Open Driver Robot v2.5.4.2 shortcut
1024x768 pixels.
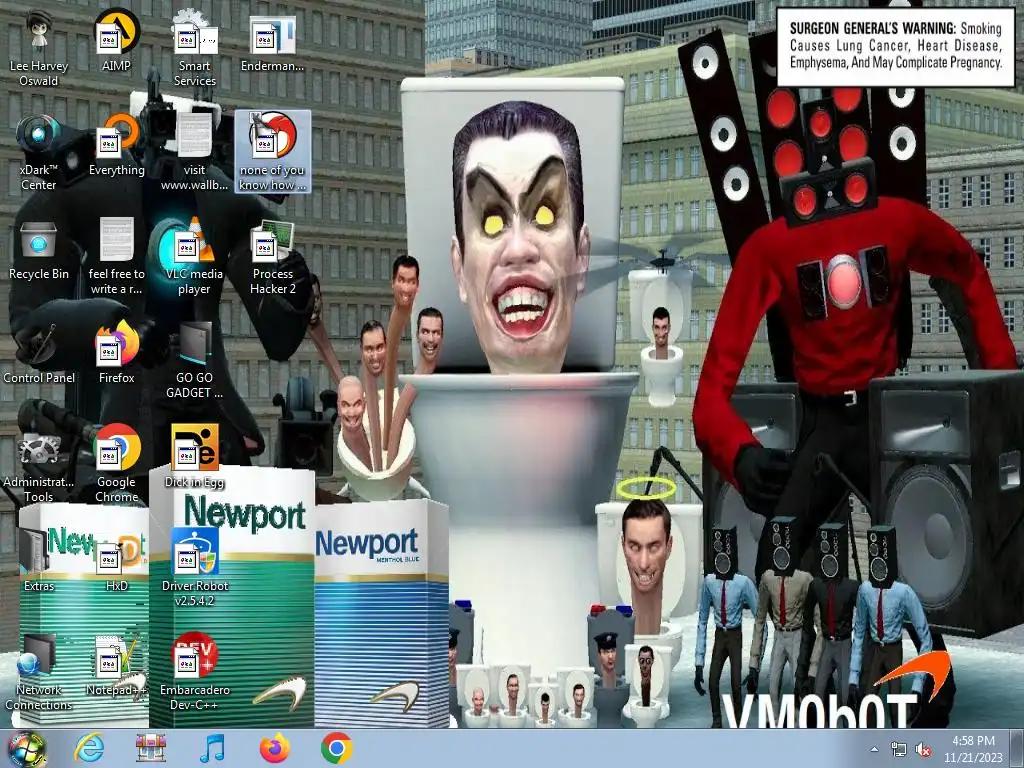pos(195,568)
